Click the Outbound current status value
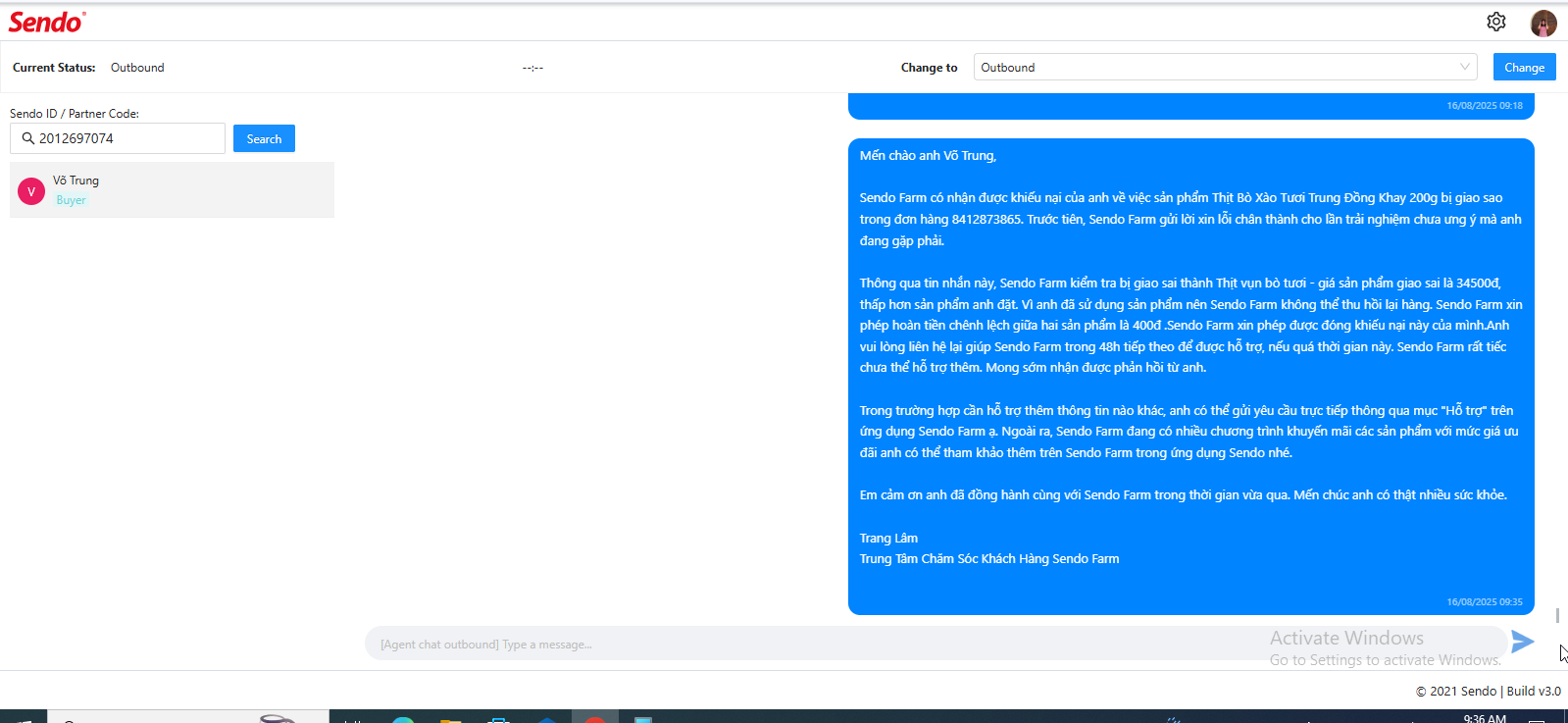The width and height of the screenshot is (1568, 723). pyautogui.click(x=137, y=68)
